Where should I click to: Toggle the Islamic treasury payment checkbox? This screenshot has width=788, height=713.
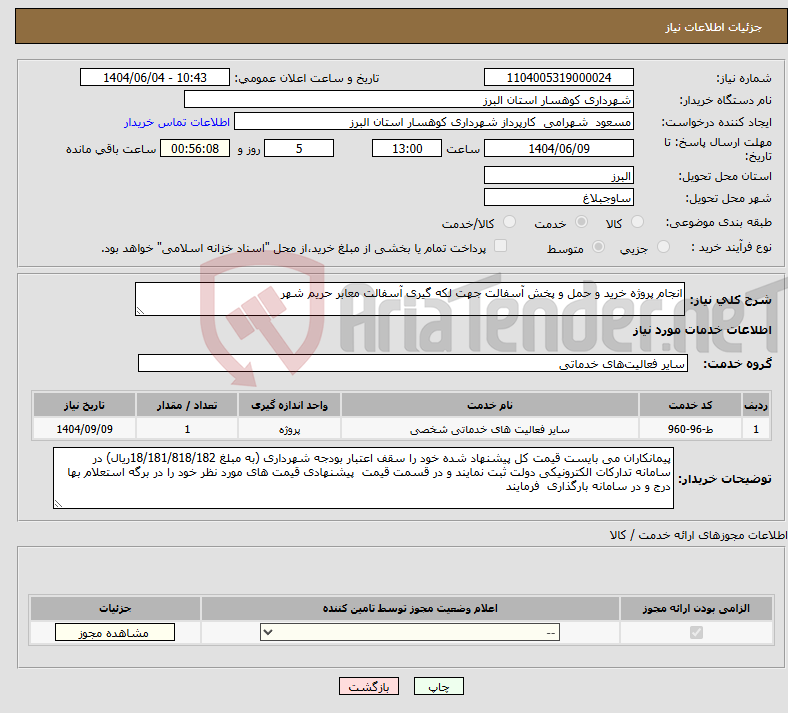[x=500, y=246]
